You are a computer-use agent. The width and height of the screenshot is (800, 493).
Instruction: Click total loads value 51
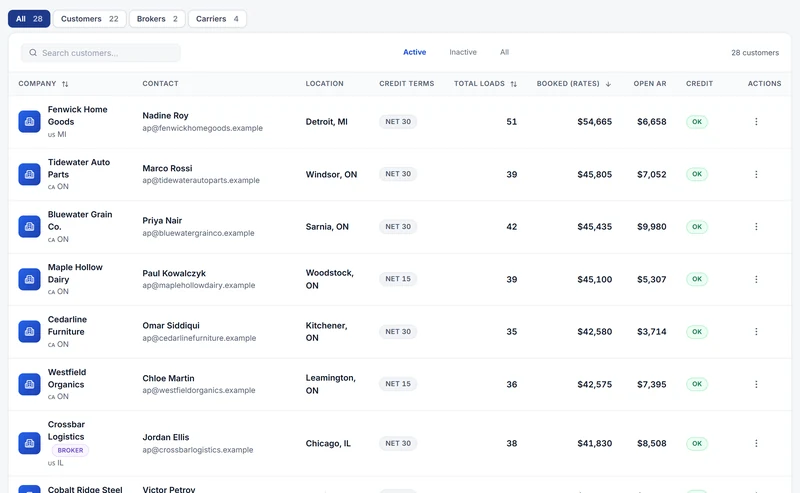pyautogui.click(x=512, y=122)
